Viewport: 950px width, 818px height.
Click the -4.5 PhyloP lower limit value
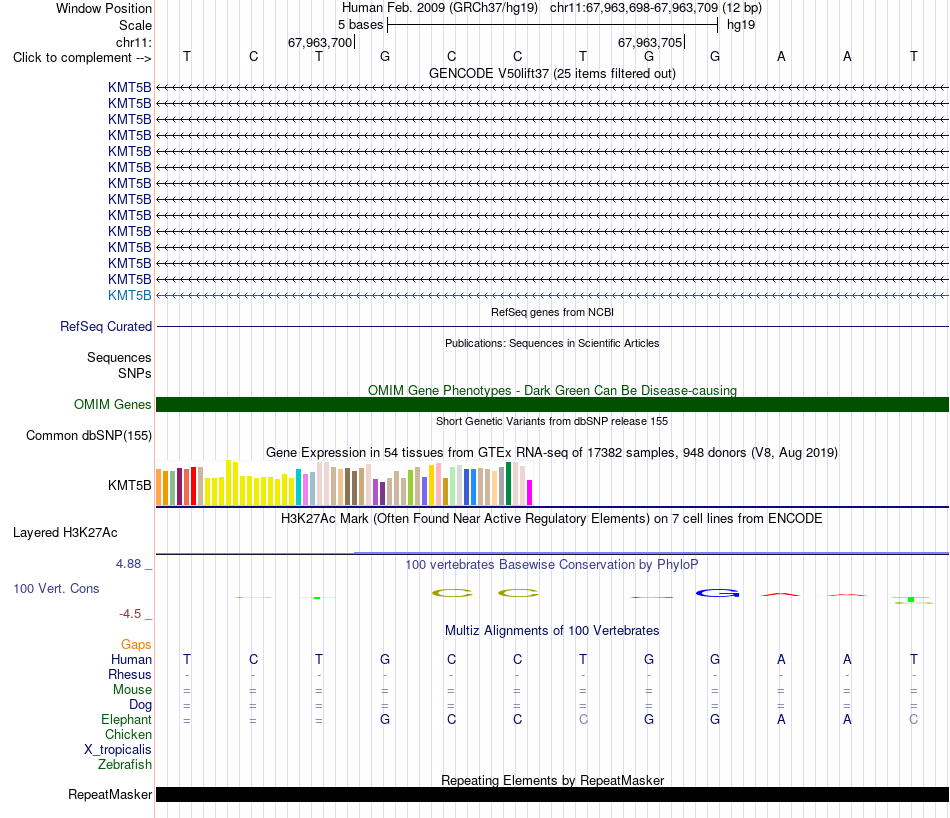point(130,614)
